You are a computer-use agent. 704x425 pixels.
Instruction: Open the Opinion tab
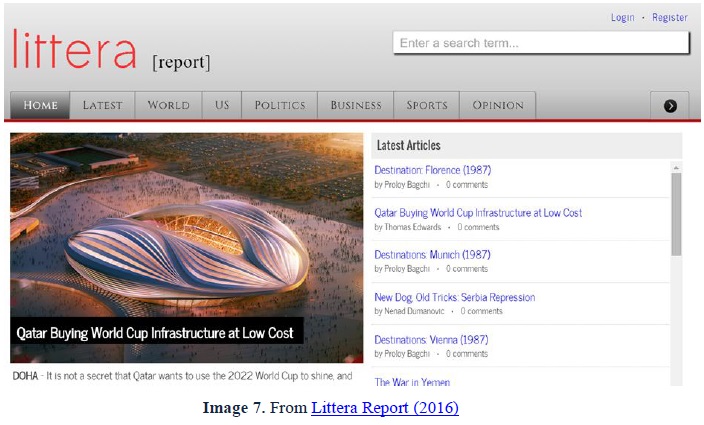coord(497,105)
